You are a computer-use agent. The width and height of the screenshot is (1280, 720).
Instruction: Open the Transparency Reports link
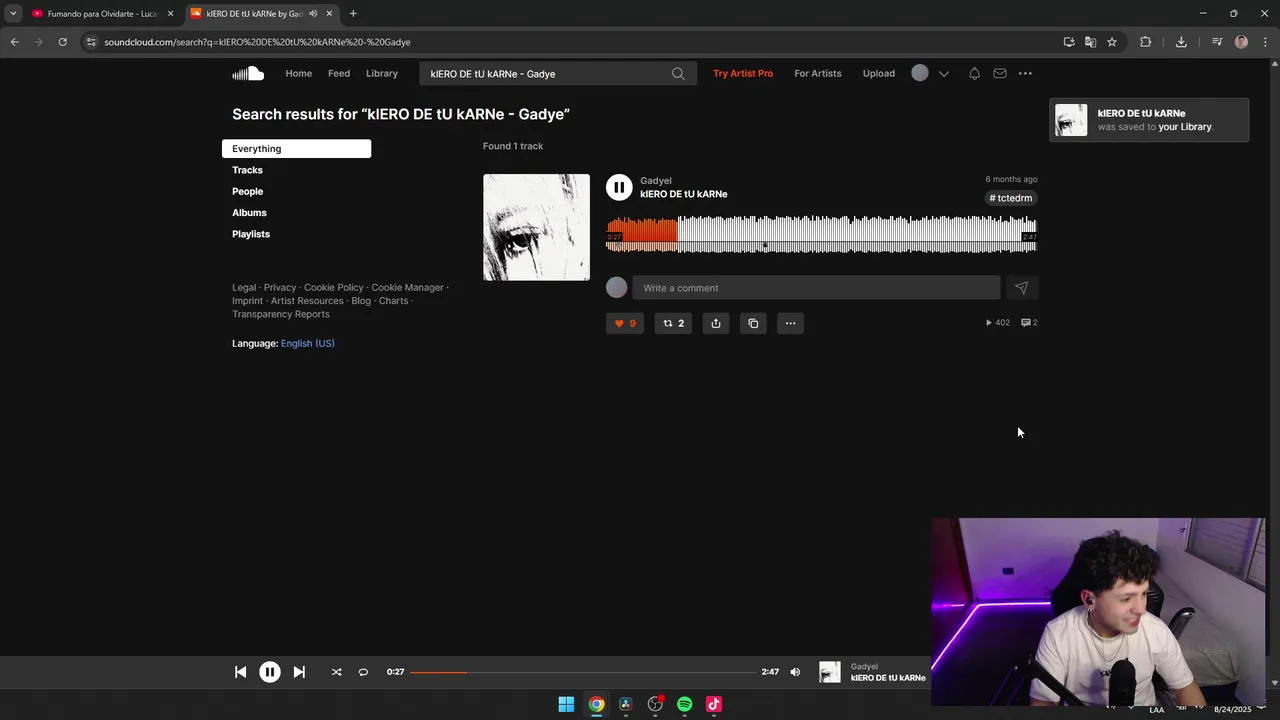point(281,314)
